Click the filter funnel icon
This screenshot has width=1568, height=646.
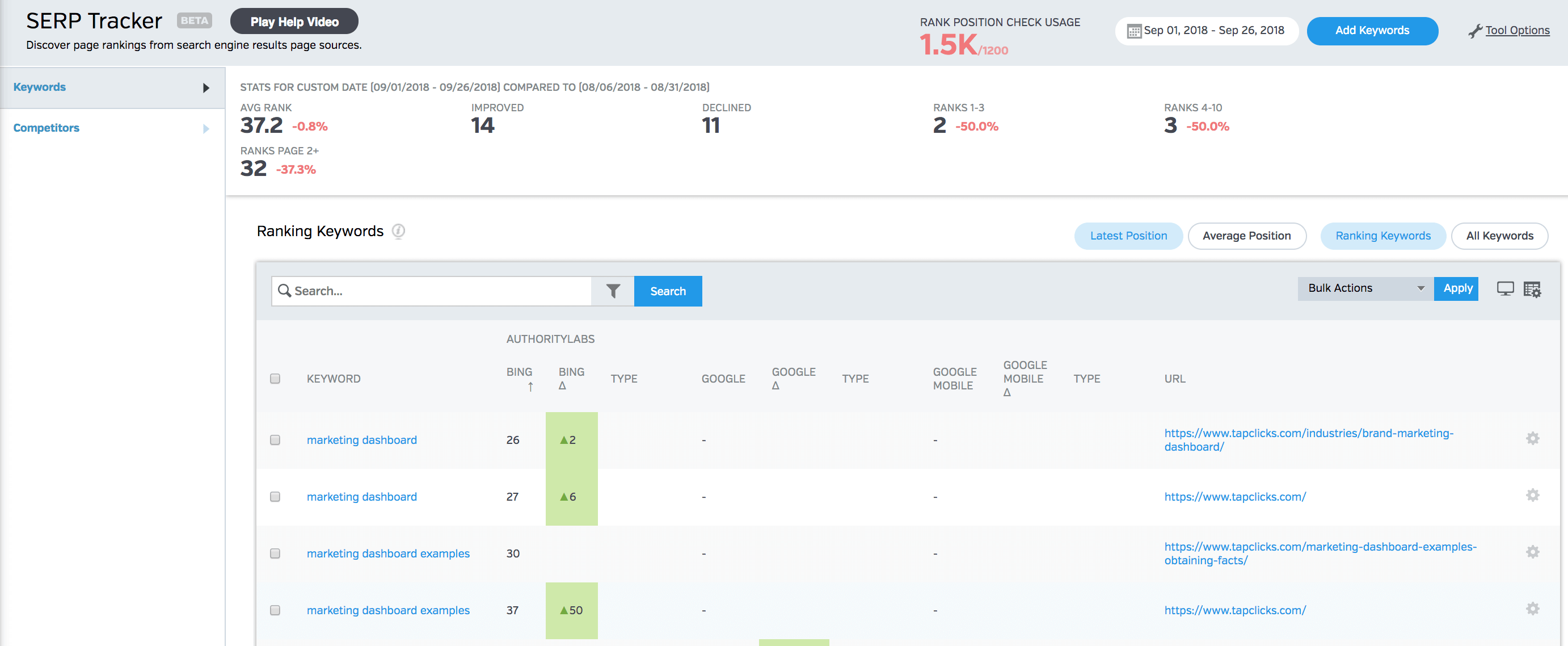[x=613, y=291]
